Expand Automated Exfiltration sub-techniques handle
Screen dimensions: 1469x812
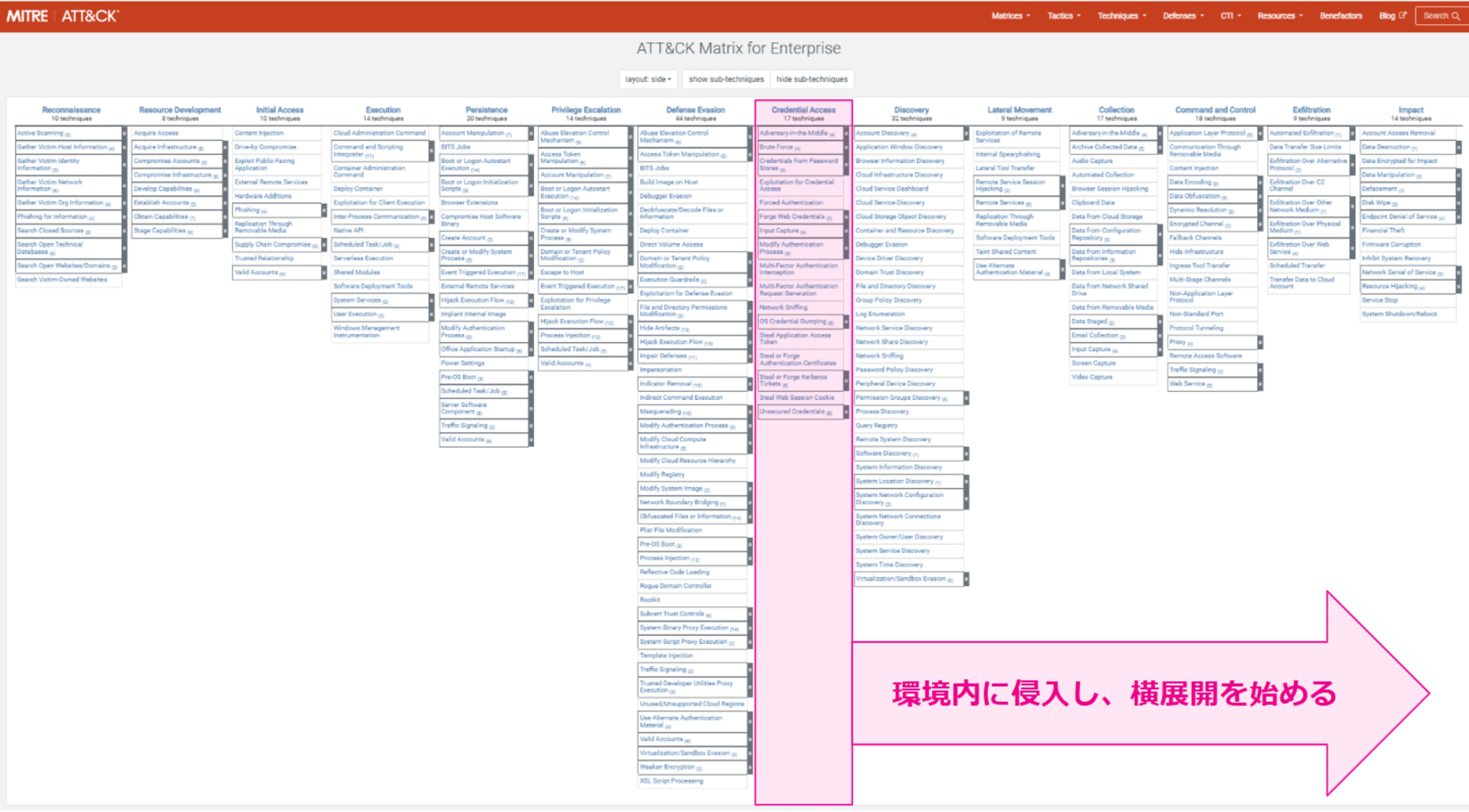(1352, 134)
